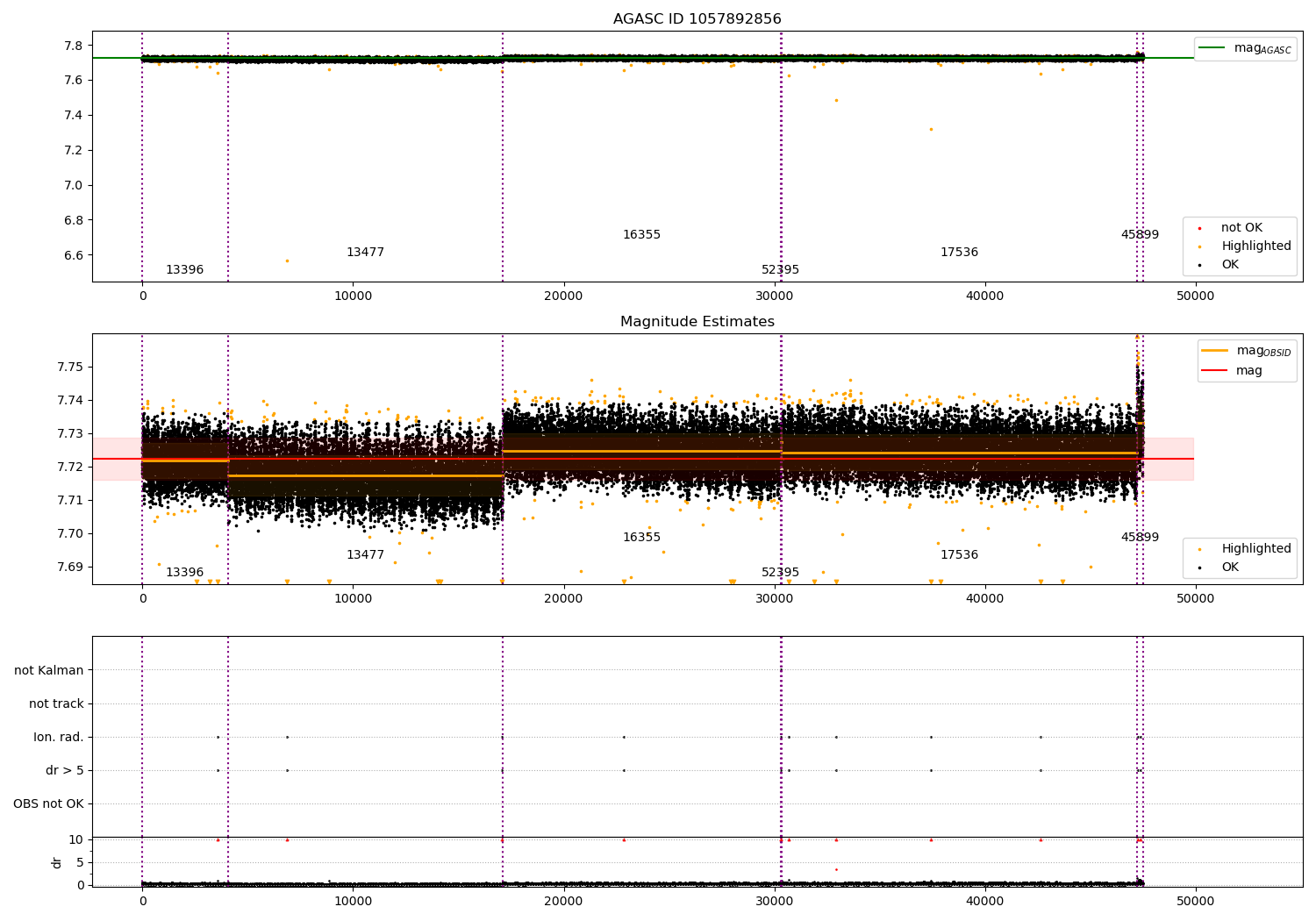Click OBSID label 52395 in top plot
Screen dimensions: 1316x921
[x=780, y=270]
